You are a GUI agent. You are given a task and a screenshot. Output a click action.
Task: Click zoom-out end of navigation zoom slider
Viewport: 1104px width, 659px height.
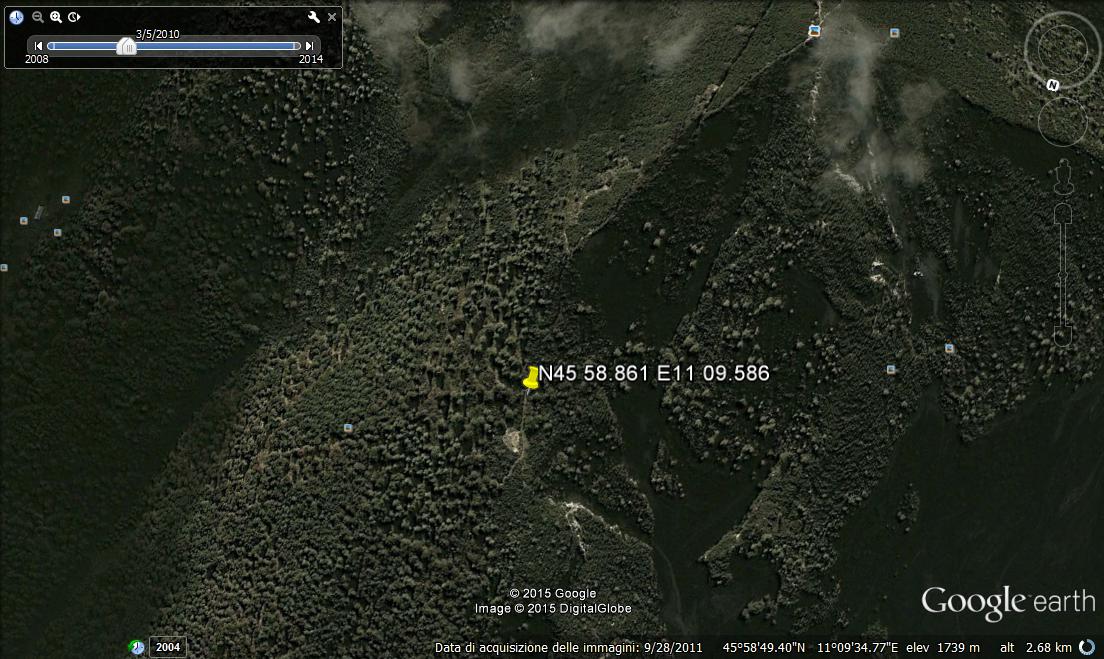[1063, 337]
